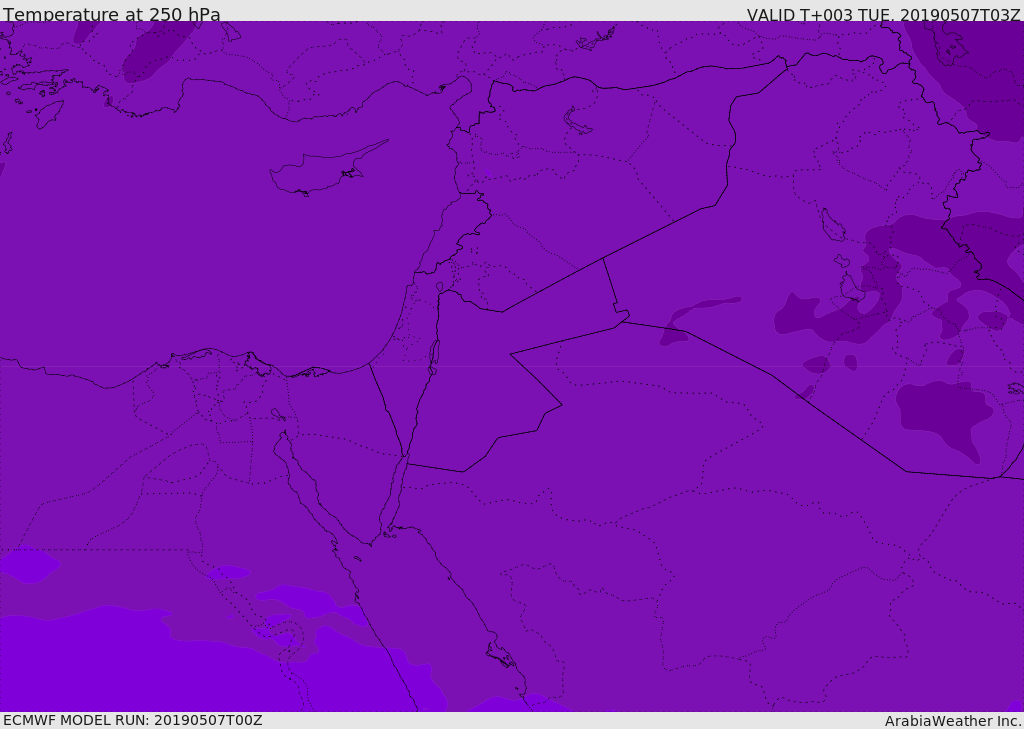Click the Dead Sea outline
Screen dimensions: 1024x729
coord(434,353)
